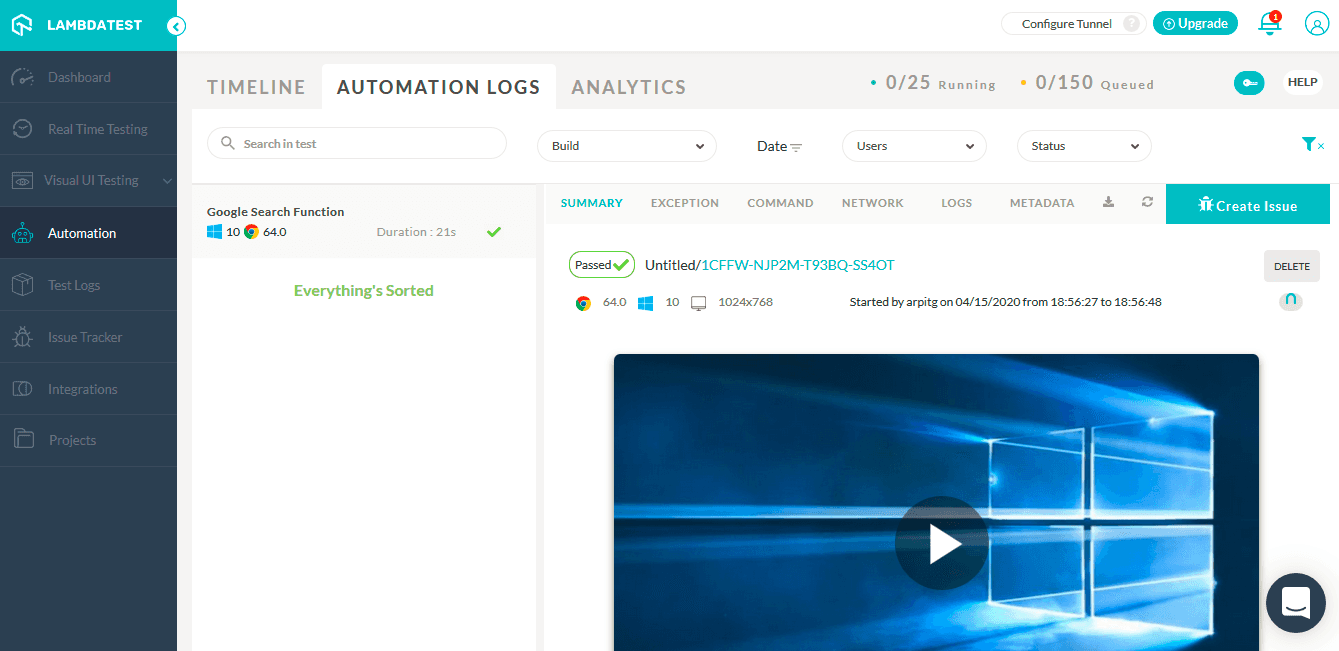Click the Passed status badge
The height and width of the screenshot is (651, 1339).
coord(602,265)
